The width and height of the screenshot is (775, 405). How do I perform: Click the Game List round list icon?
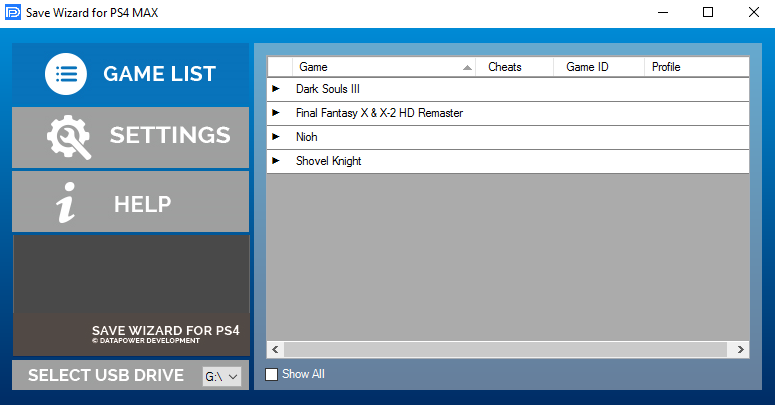pos(66,74)
